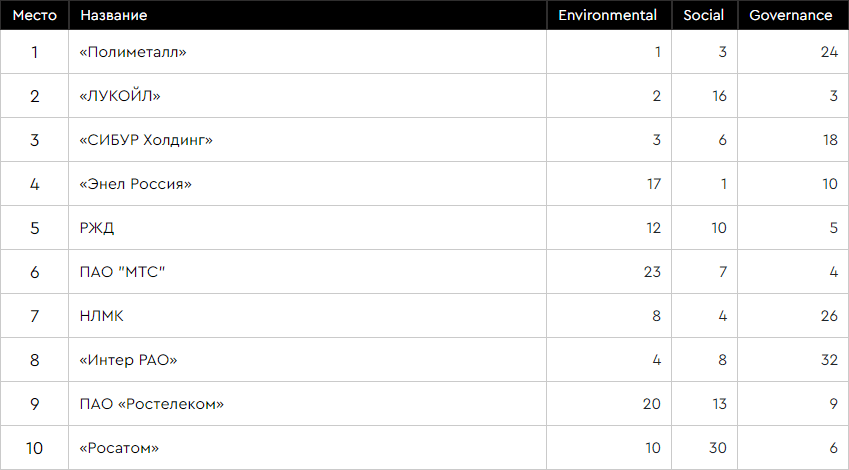Image resolution: width=849 pixels, height=470 pixels.
Task: Click the ПАО "МТС" name cell
Action: (121, 272)
